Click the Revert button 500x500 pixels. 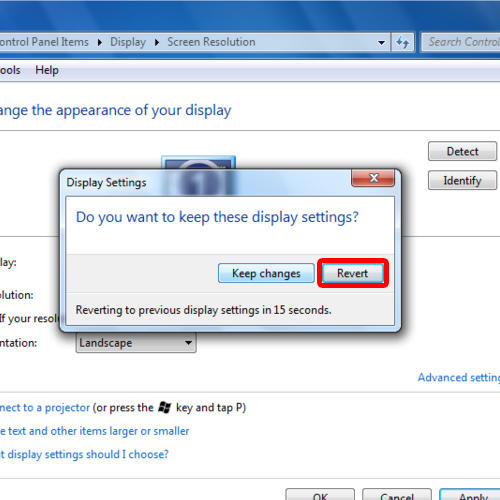tap(353, 273)
